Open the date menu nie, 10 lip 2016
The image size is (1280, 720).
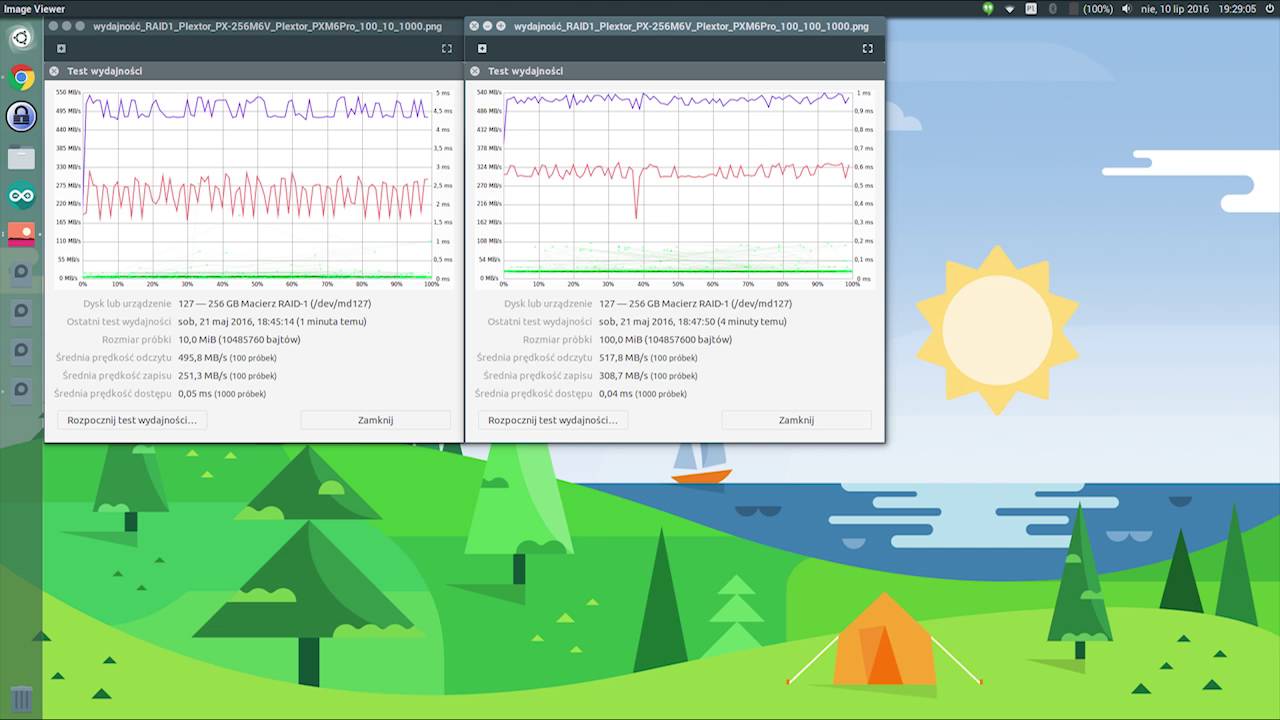(x=1175, y=9)
